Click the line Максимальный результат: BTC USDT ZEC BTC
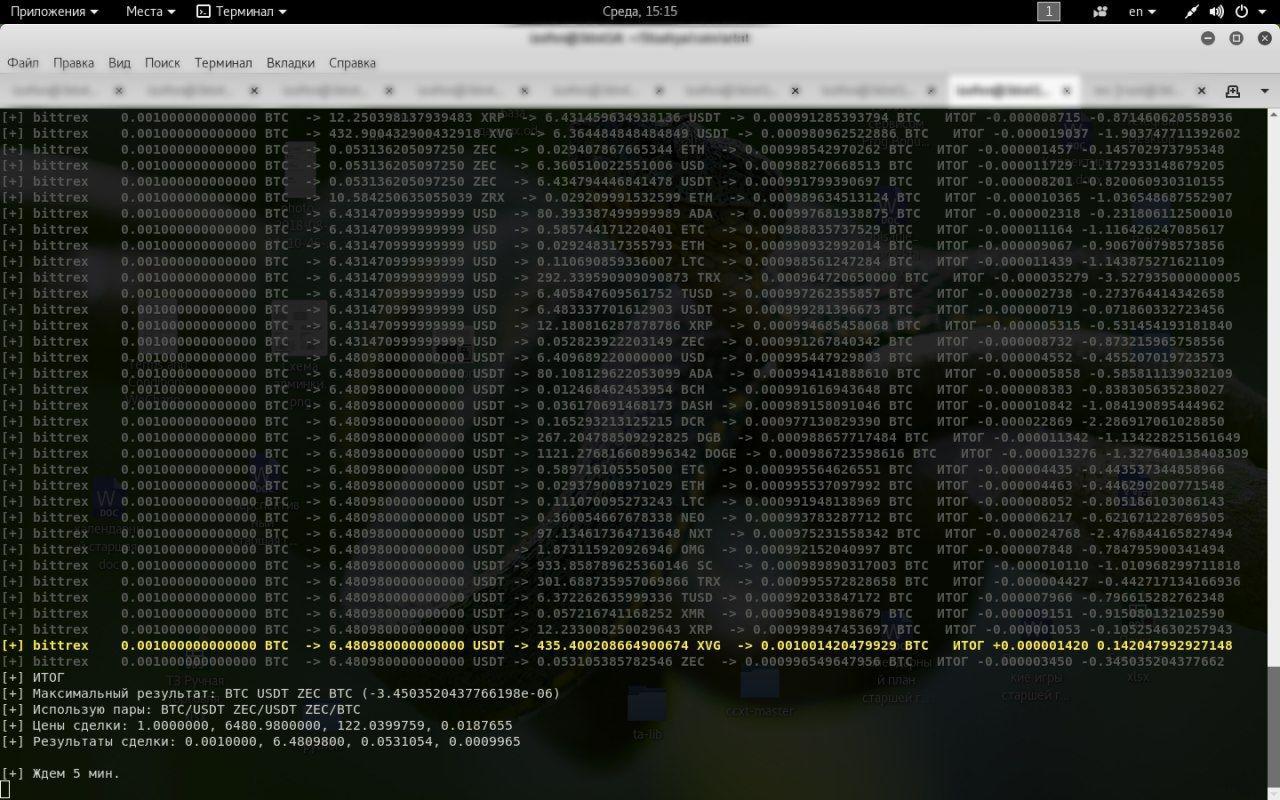This screenshot has width=1280, height=800. coord(280,693)
